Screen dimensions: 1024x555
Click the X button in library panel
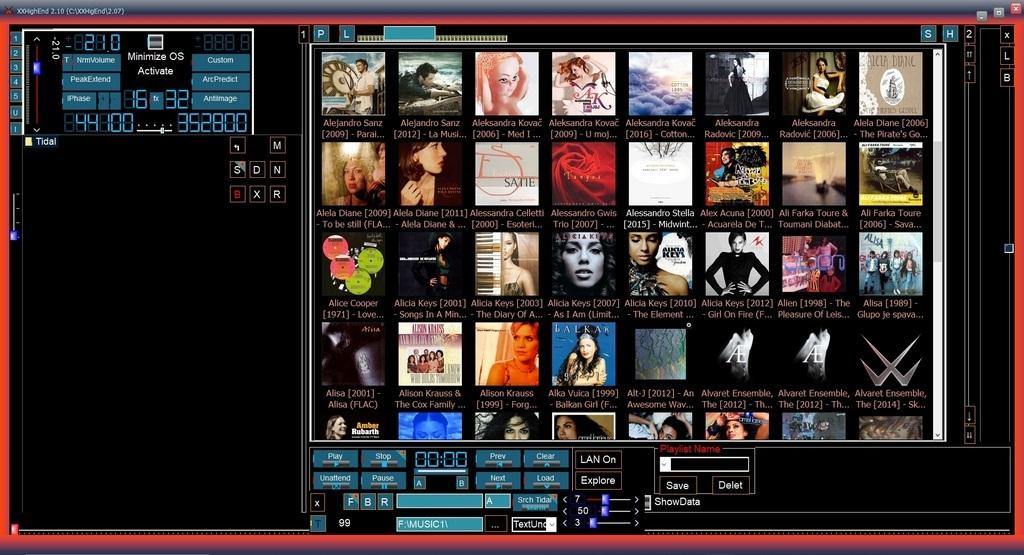(x=257, y=195)
